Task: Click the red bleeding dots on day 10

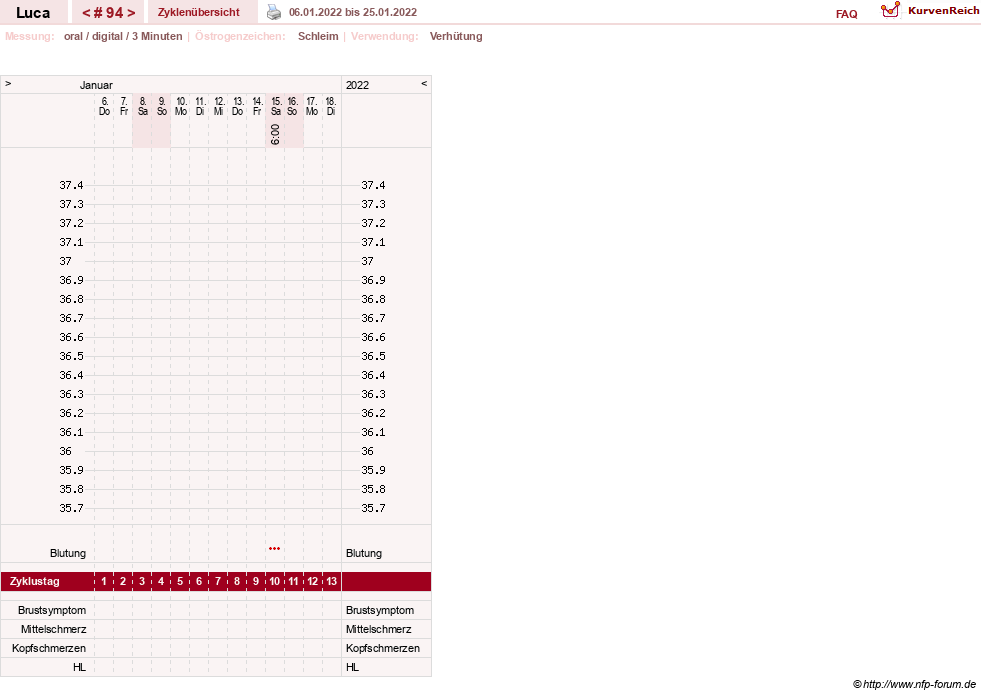Action: click(274, 548)
